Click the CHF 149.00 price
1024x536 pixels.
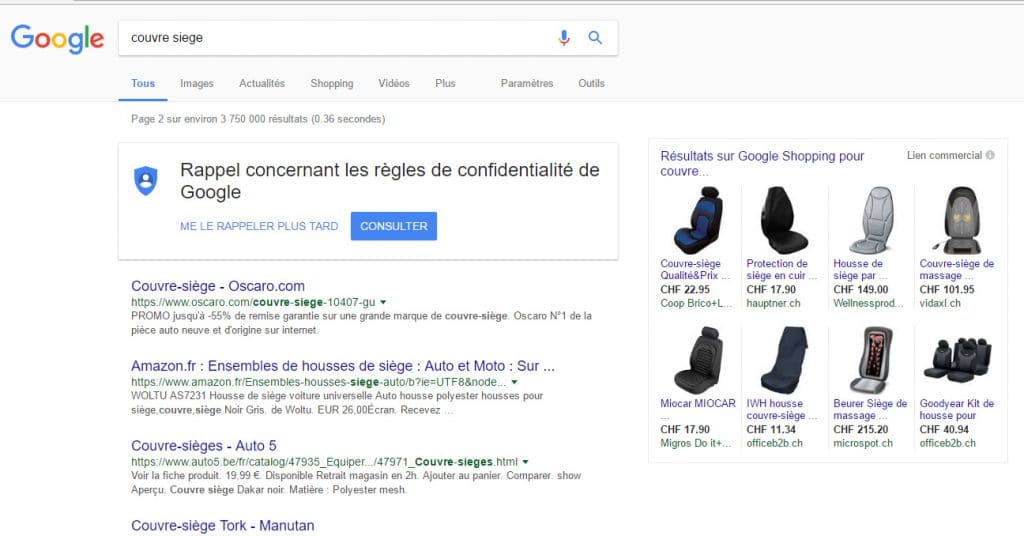[861, 290]
